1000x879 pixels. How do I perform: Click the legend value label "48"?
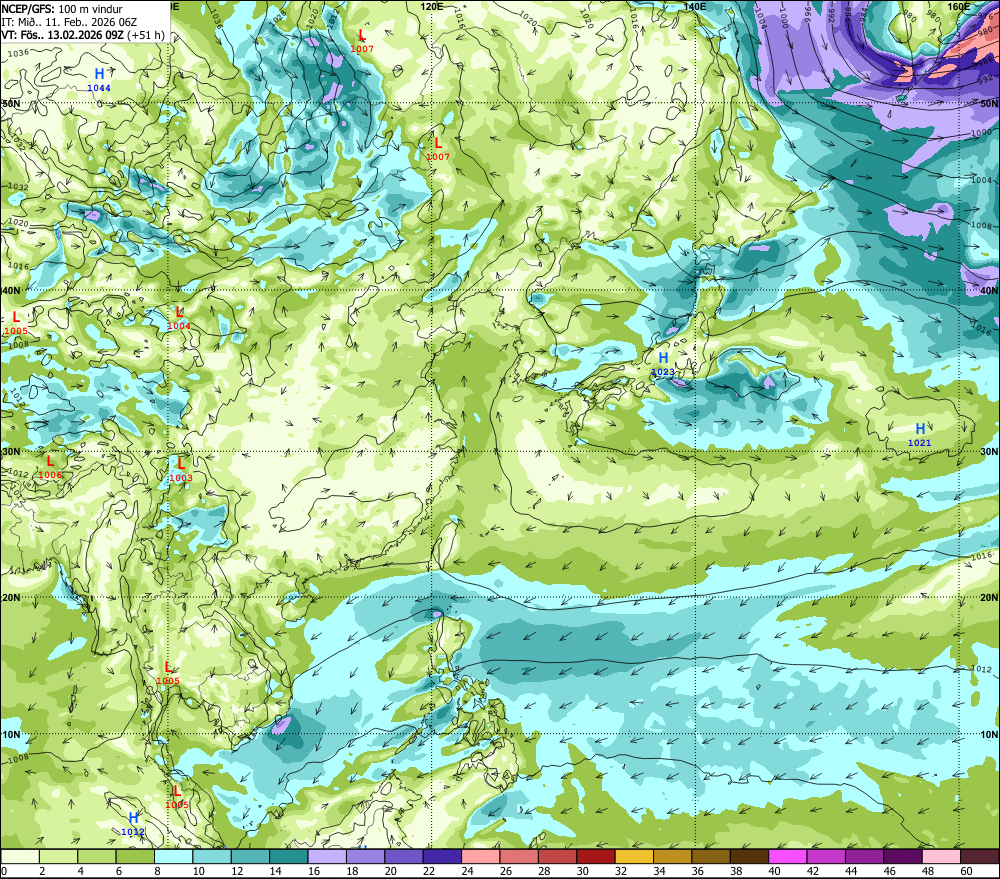click(x=928, y=871)
